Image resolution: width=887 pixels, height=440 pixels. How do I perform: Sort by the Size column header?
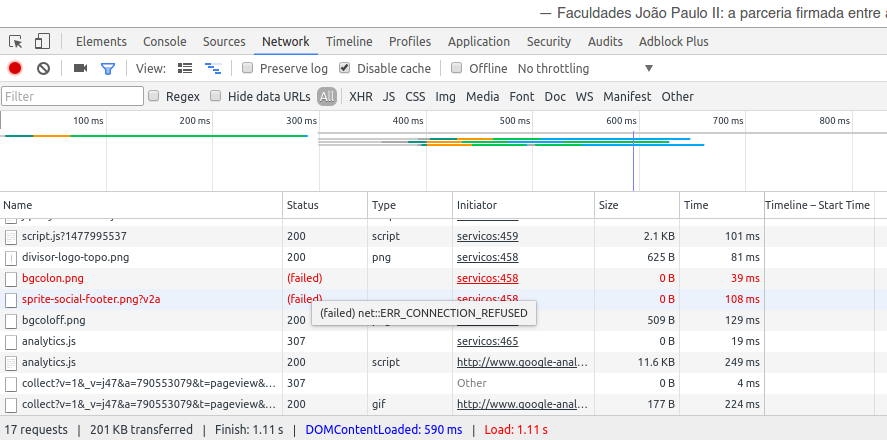point(637,205)
